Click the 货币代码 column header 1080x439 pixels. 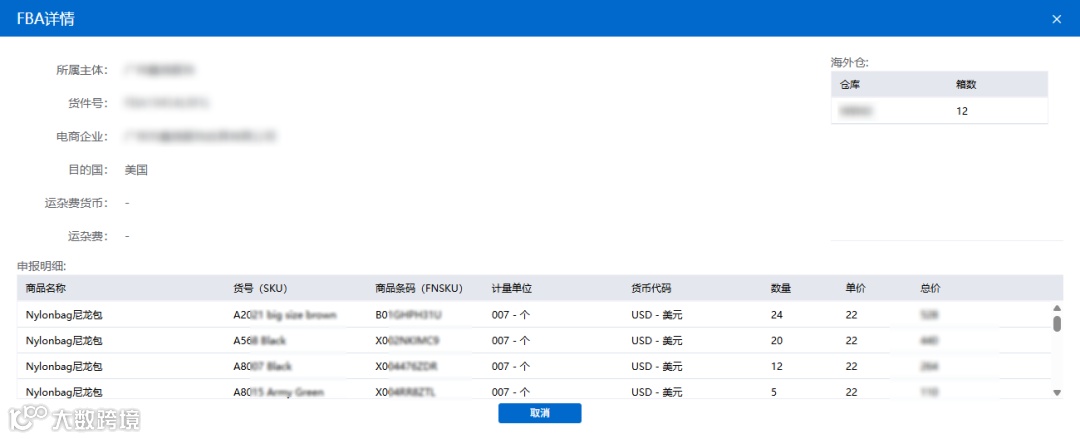tap(651, 288)
